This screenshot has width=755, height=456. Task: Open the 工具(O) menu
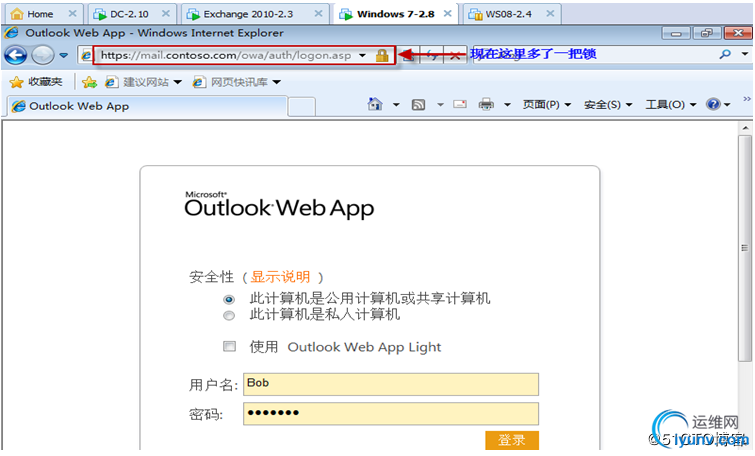tap(671, 104)
